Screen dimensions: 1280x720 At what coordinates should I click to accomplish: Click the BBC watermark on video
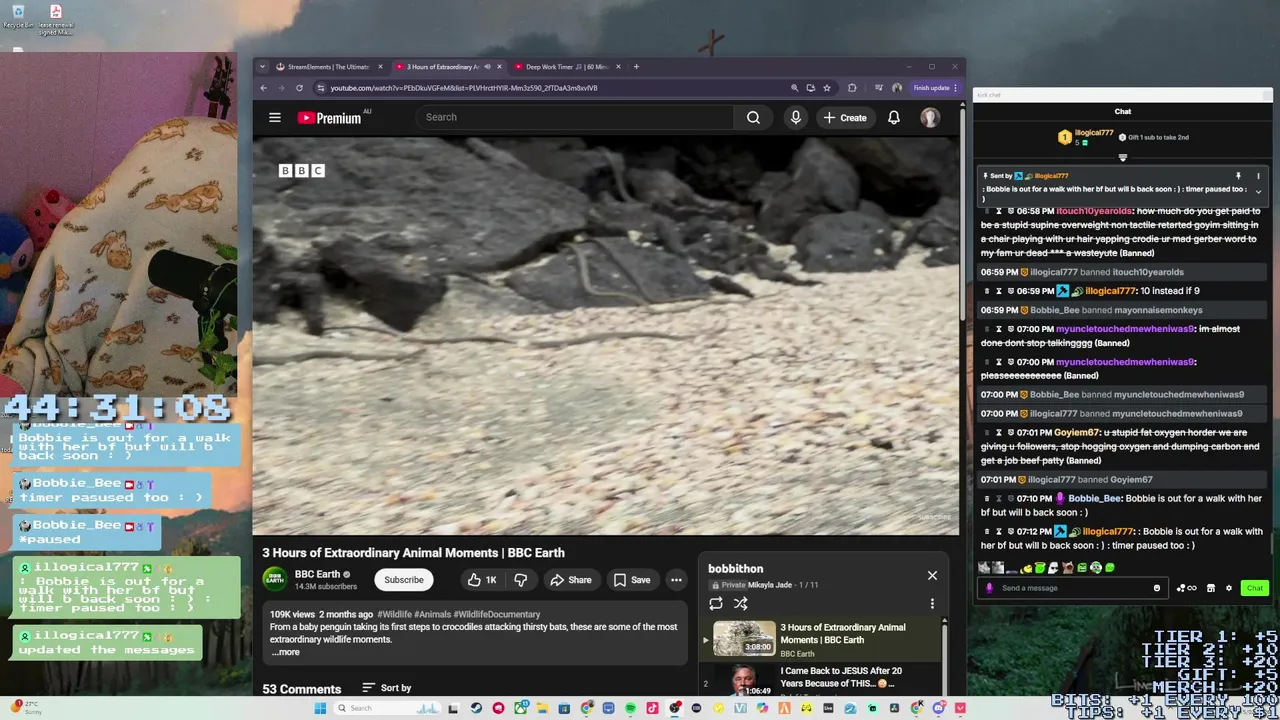click(301, 171)
